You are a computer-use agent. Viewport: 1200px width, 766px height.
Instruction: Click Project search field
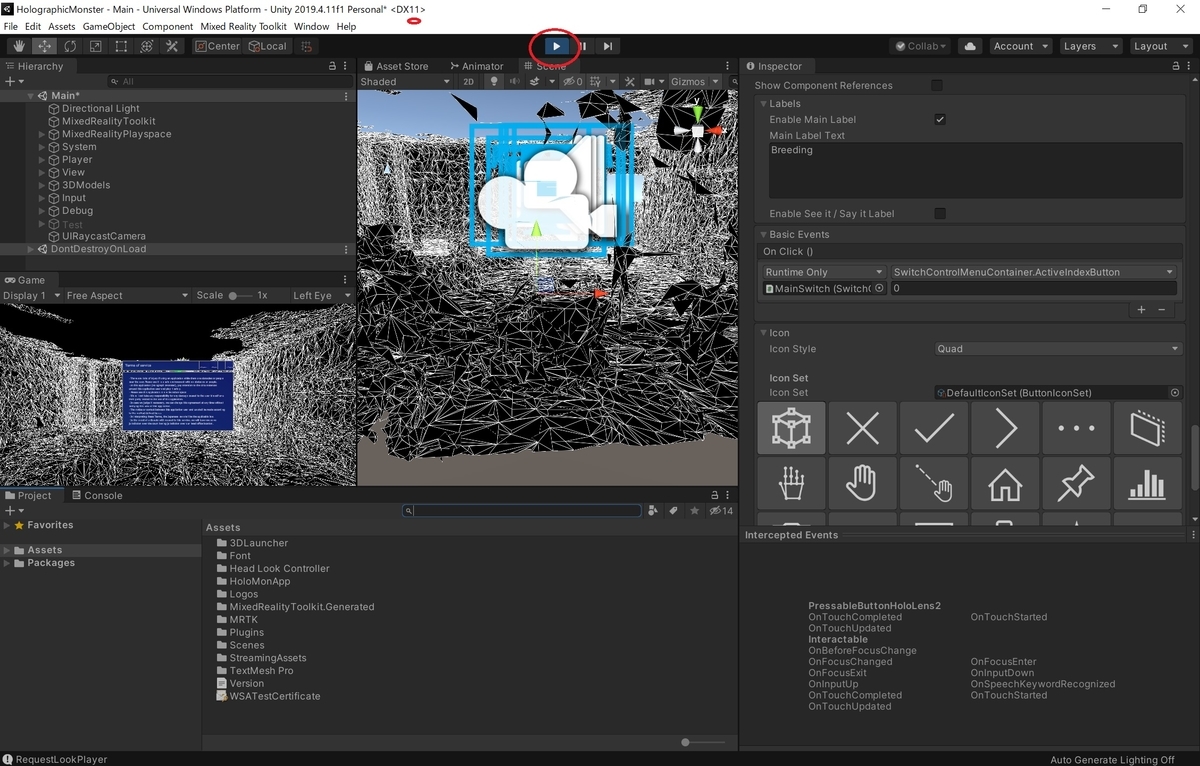pyautogui.click(x=522, y=510)
